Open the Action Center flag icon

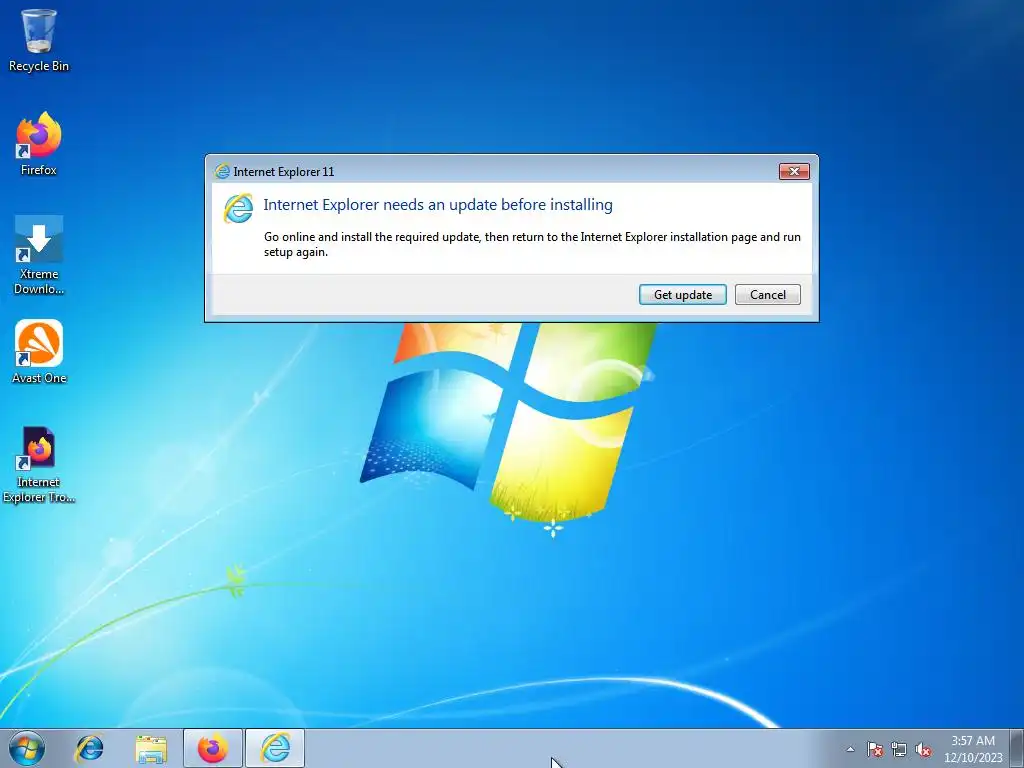tap(875, 749)
